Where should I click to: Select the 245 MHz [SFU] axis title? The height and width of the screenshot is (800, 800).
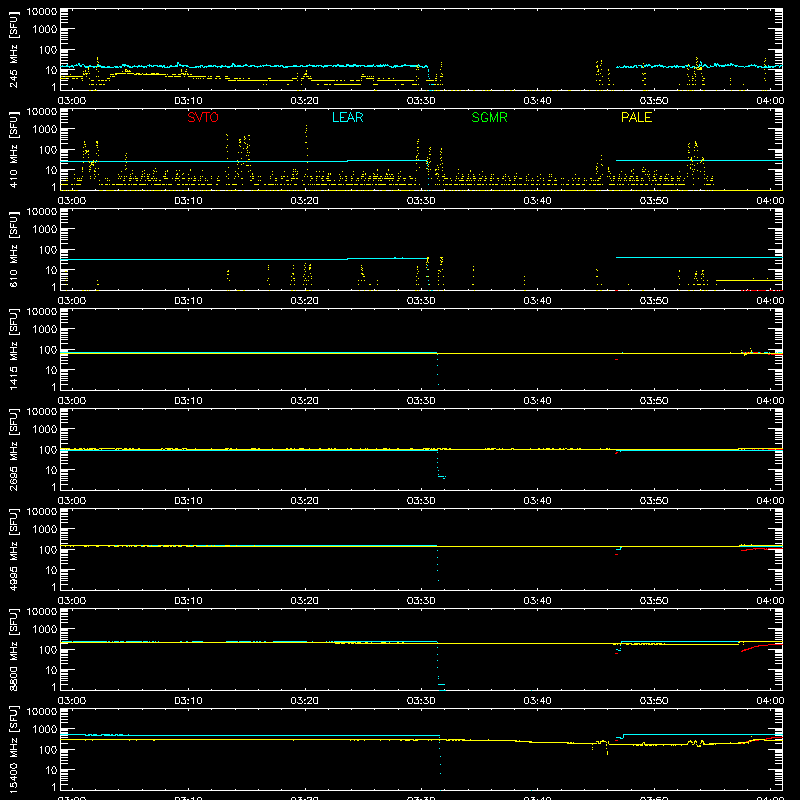click(14, 51)
